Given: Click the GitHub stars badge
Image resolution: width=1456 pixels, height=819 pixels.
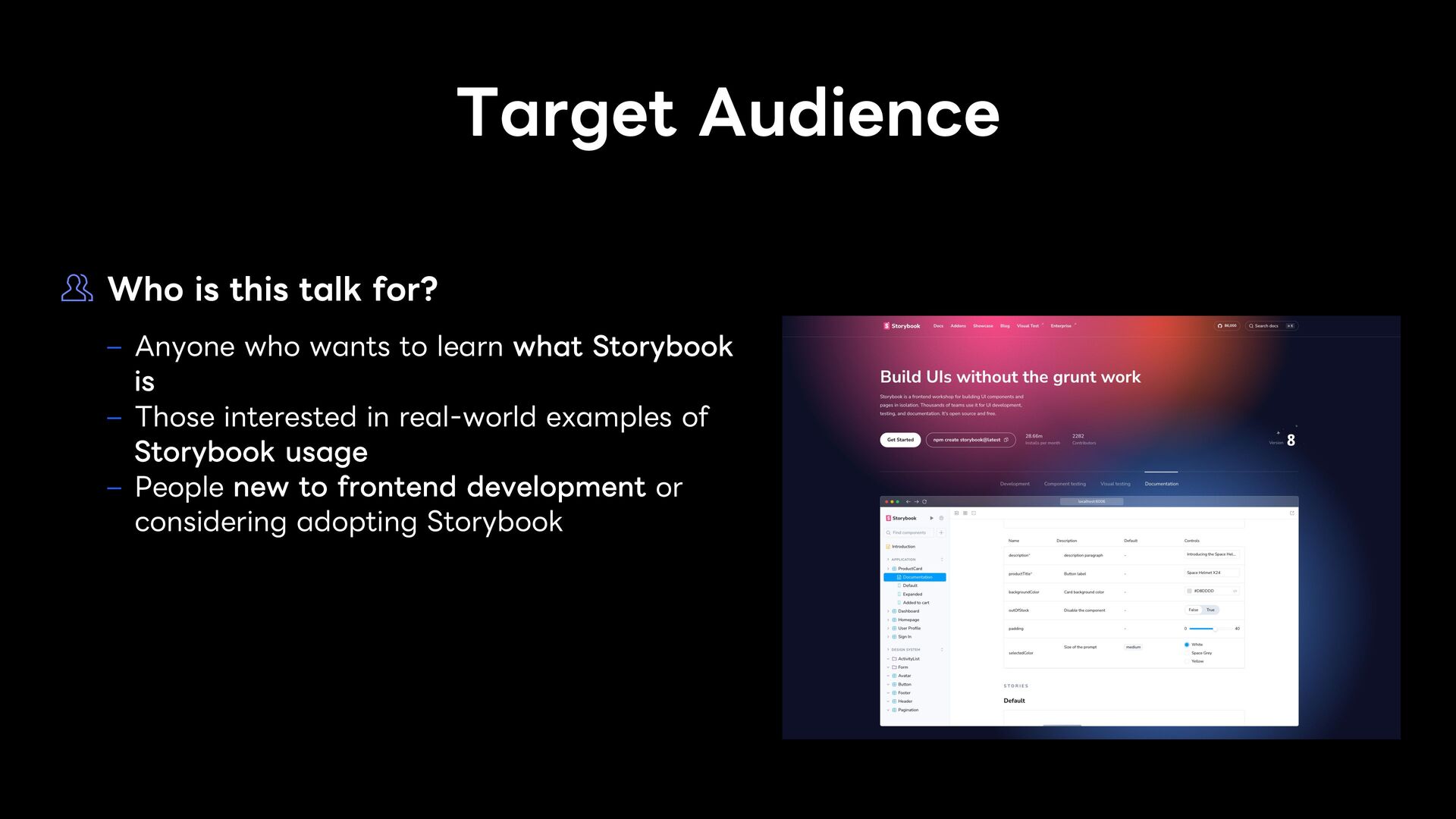Looking at the screenshot, I should [1227, 326].
